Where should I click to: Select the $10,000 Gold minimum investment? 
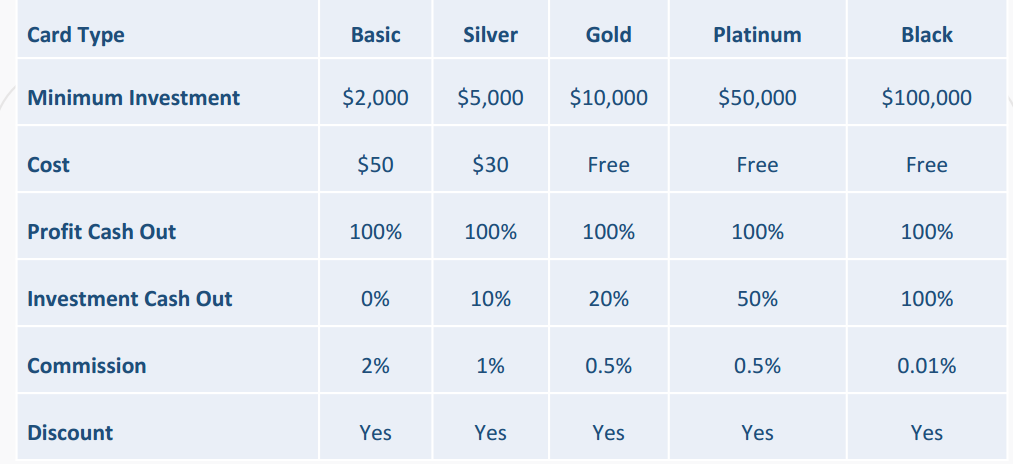click(609, 98)
